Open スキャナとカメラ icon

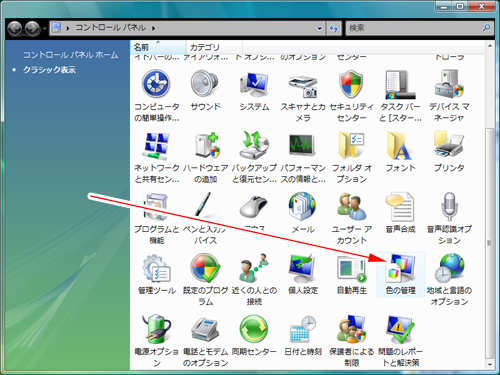(x=303, y=86)
